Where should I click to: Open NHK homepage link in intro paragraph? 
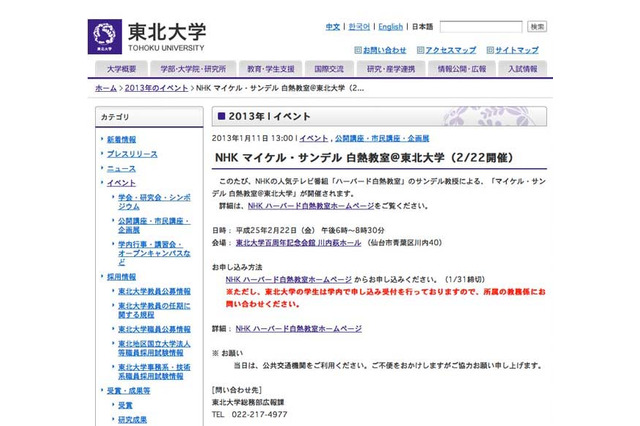[x=311, y=206]
